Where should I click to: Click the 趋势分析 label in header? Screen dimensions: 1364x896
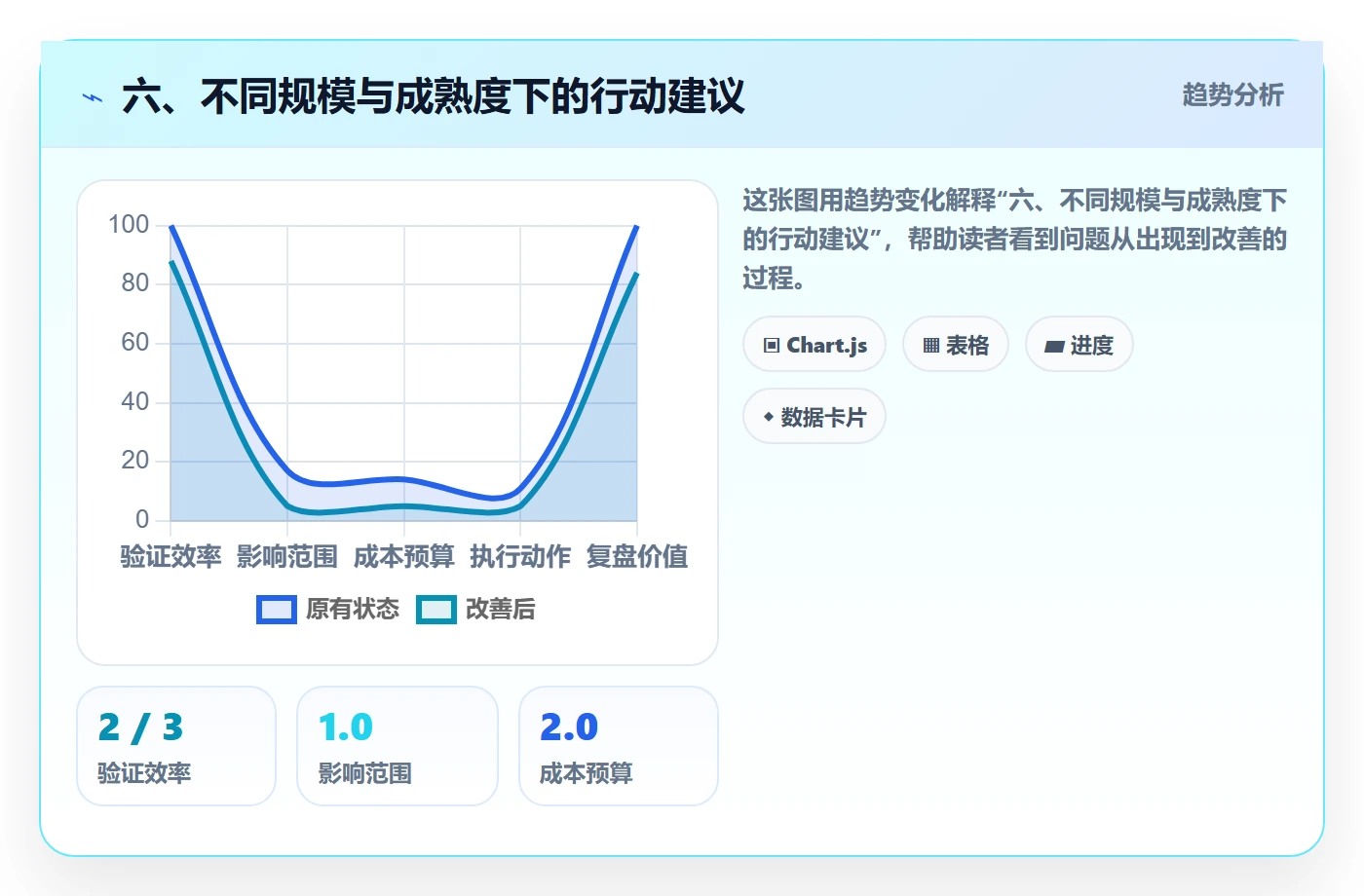pyautogui.click(x=1232, y=94)
